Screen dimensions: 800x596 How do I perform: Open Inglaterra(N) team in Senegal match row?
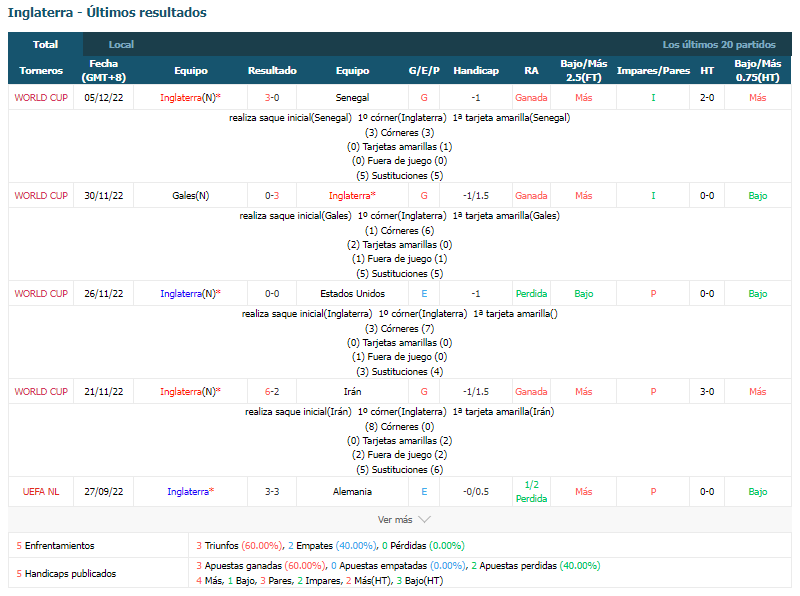[190, 97]
